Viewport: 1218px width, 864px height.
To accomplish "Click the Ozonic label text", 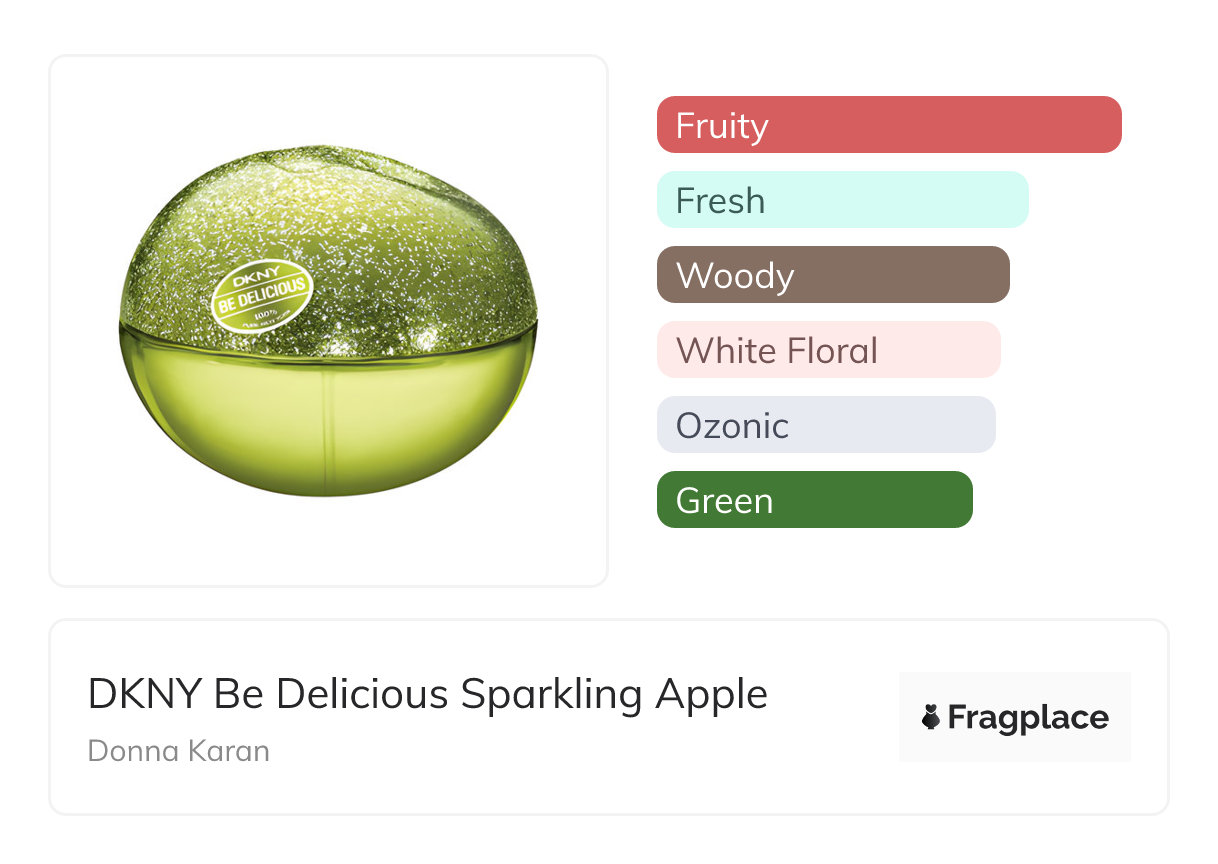I will pyautogui.click(x=732, y=426).
